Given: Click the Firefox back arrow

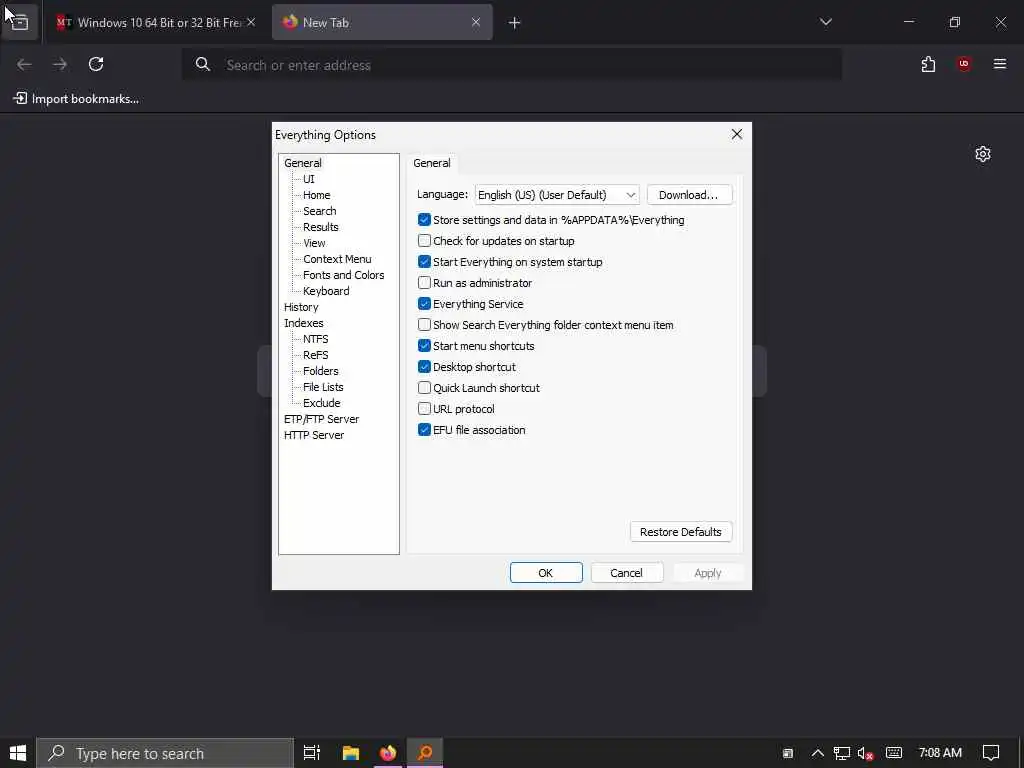Looking at the screenshot, I should (x=24, y=64).
